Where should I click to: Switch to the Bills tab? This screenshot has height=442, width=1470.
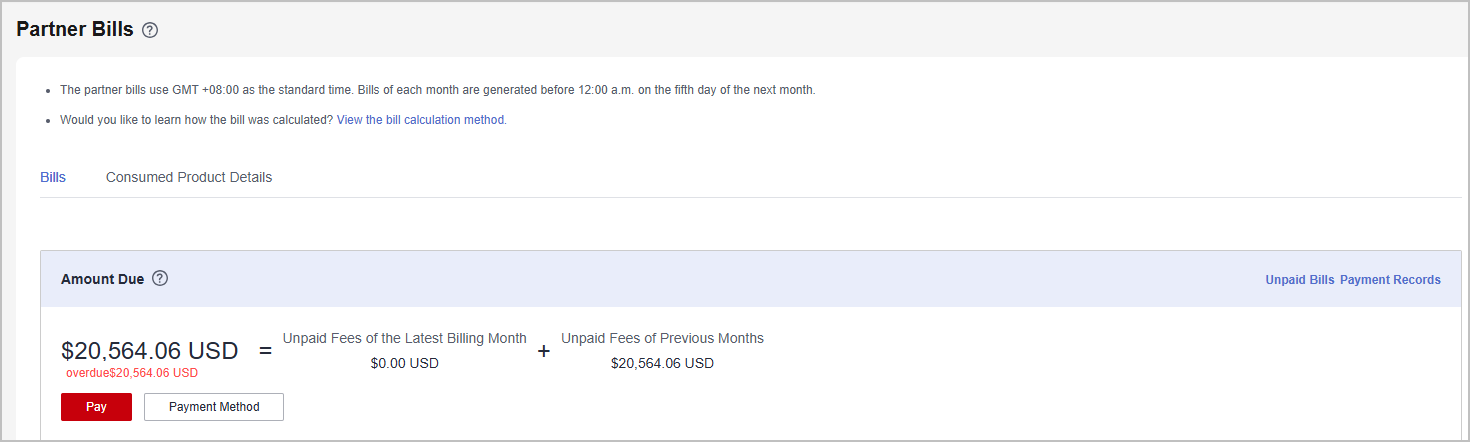tap(53, 177)
